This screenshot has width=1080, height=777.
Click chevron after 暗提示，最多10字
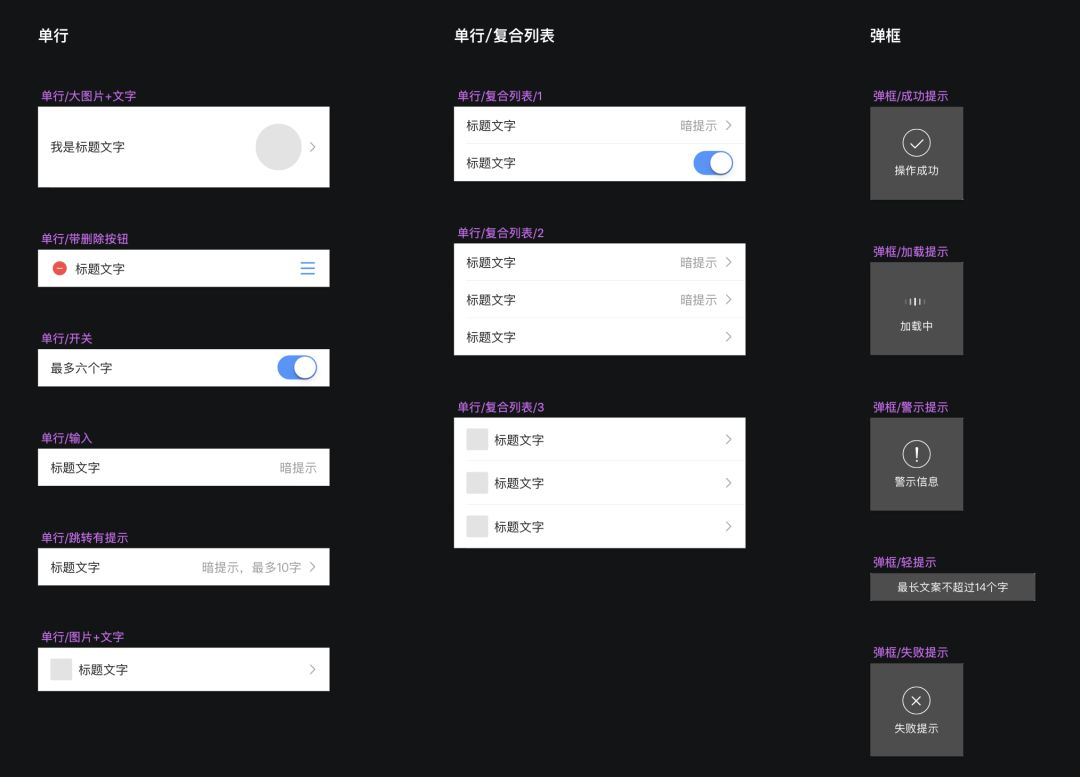313,567
